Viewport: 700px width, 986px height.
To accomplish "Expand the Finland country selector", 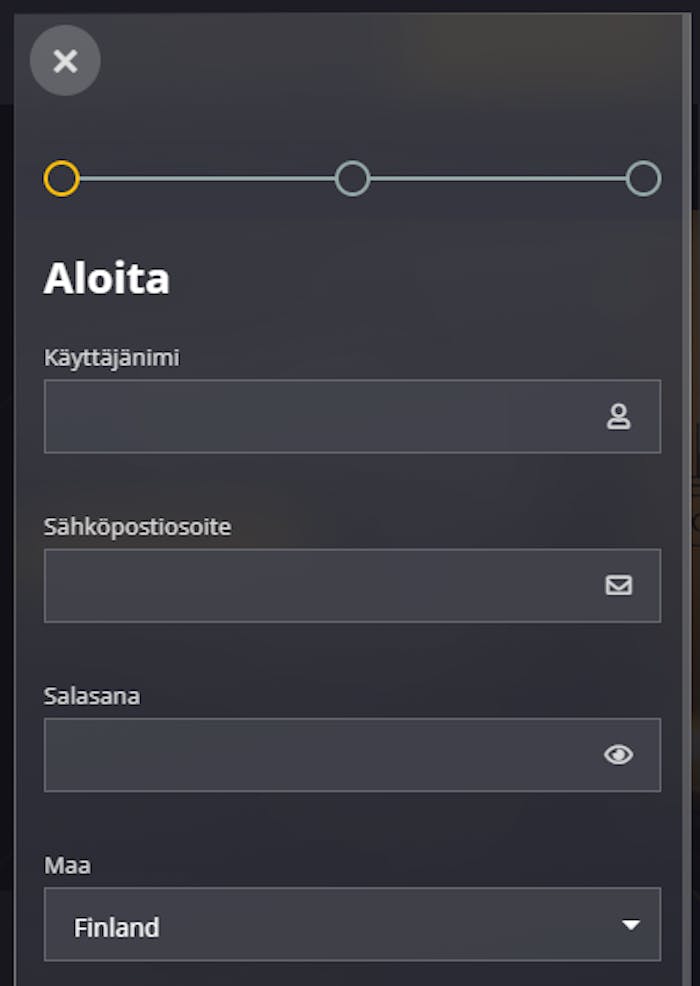I will click(352, 925).
